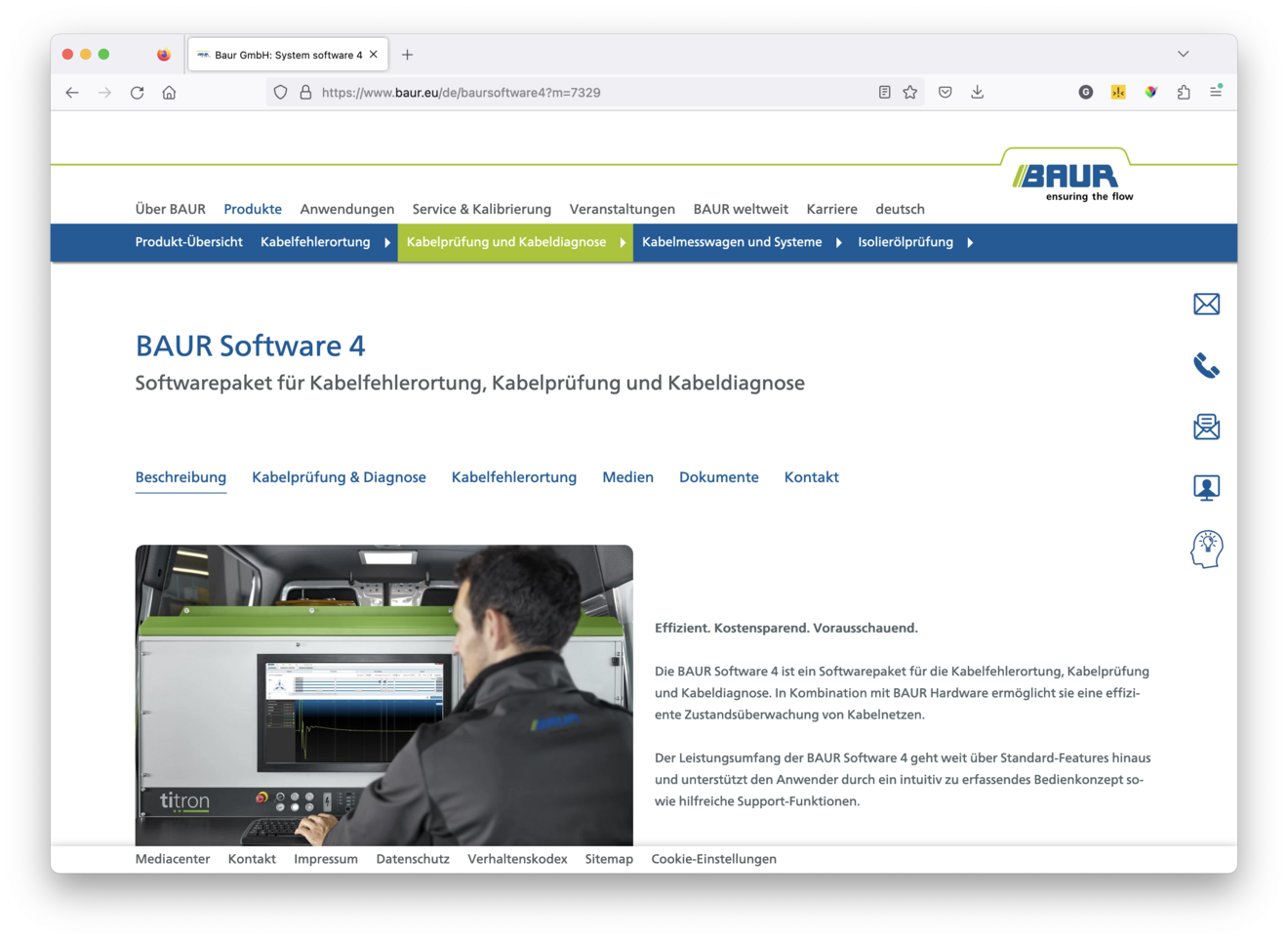Go to the Firefox home icon
The image size is (1288, 940).
coord(169,93)
